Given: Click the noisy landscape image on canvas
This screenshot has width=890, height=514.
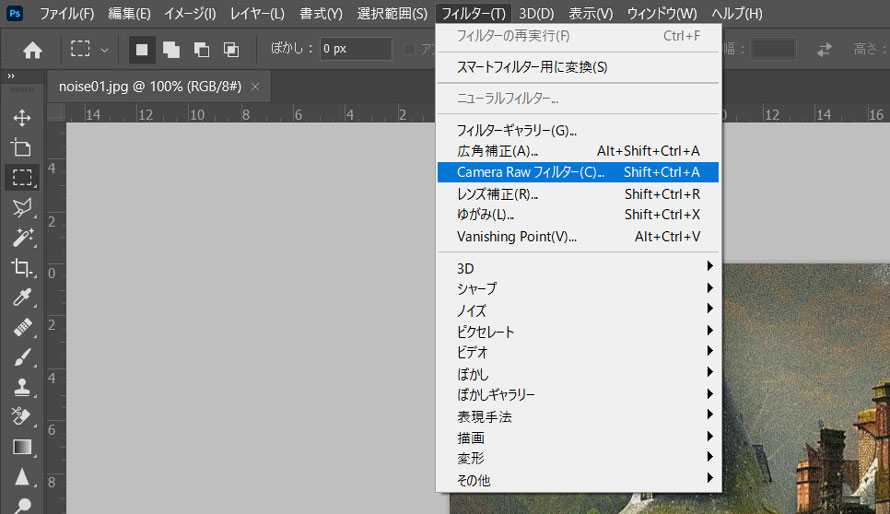Looking at the screenshot, I should pyautogui.click(x=806, y=389).
